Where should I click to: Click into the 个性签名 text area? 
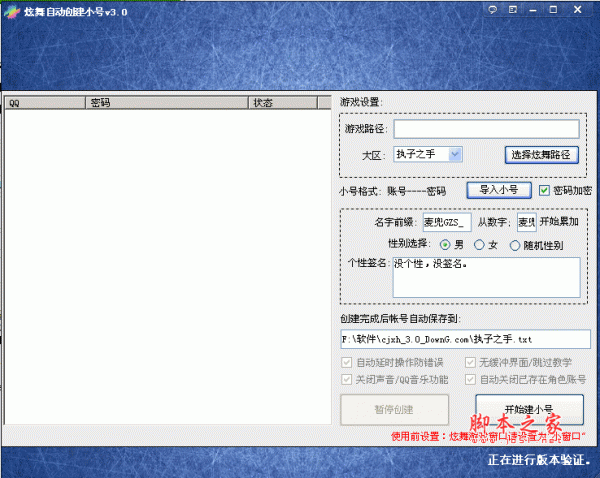point(486,277)
